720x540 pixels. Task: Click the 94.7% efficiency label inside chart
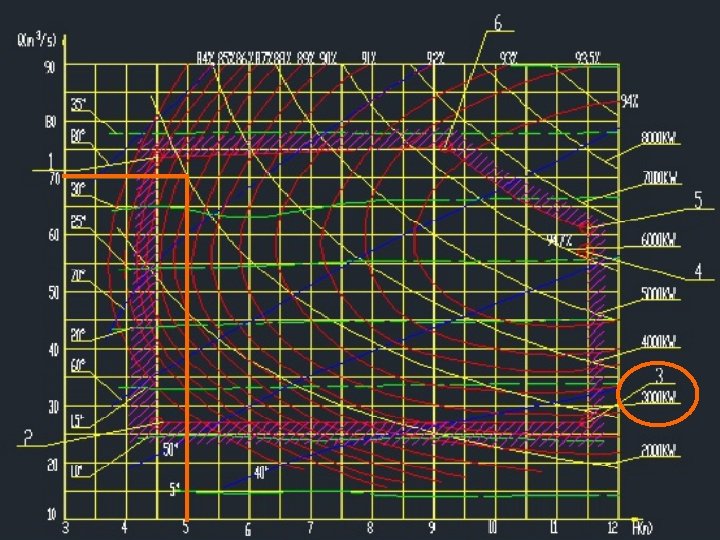tap(560, 241)
